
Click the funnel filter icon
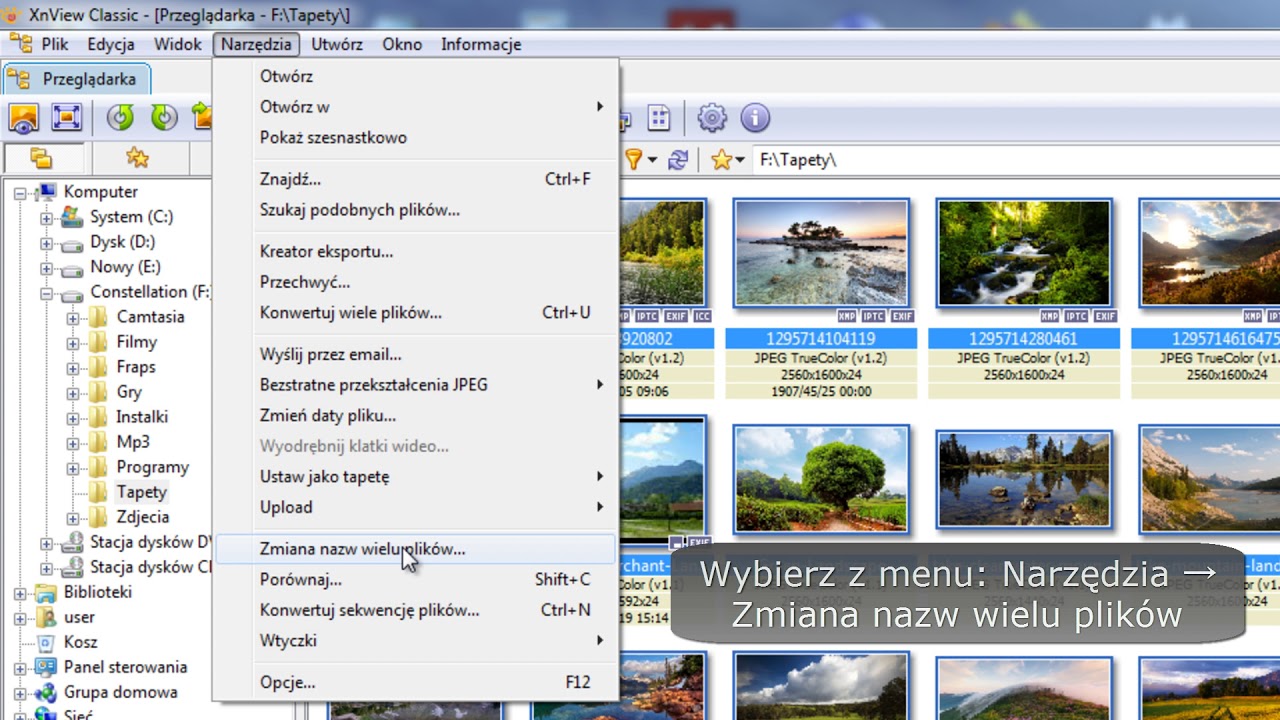(x=633, y=160)
